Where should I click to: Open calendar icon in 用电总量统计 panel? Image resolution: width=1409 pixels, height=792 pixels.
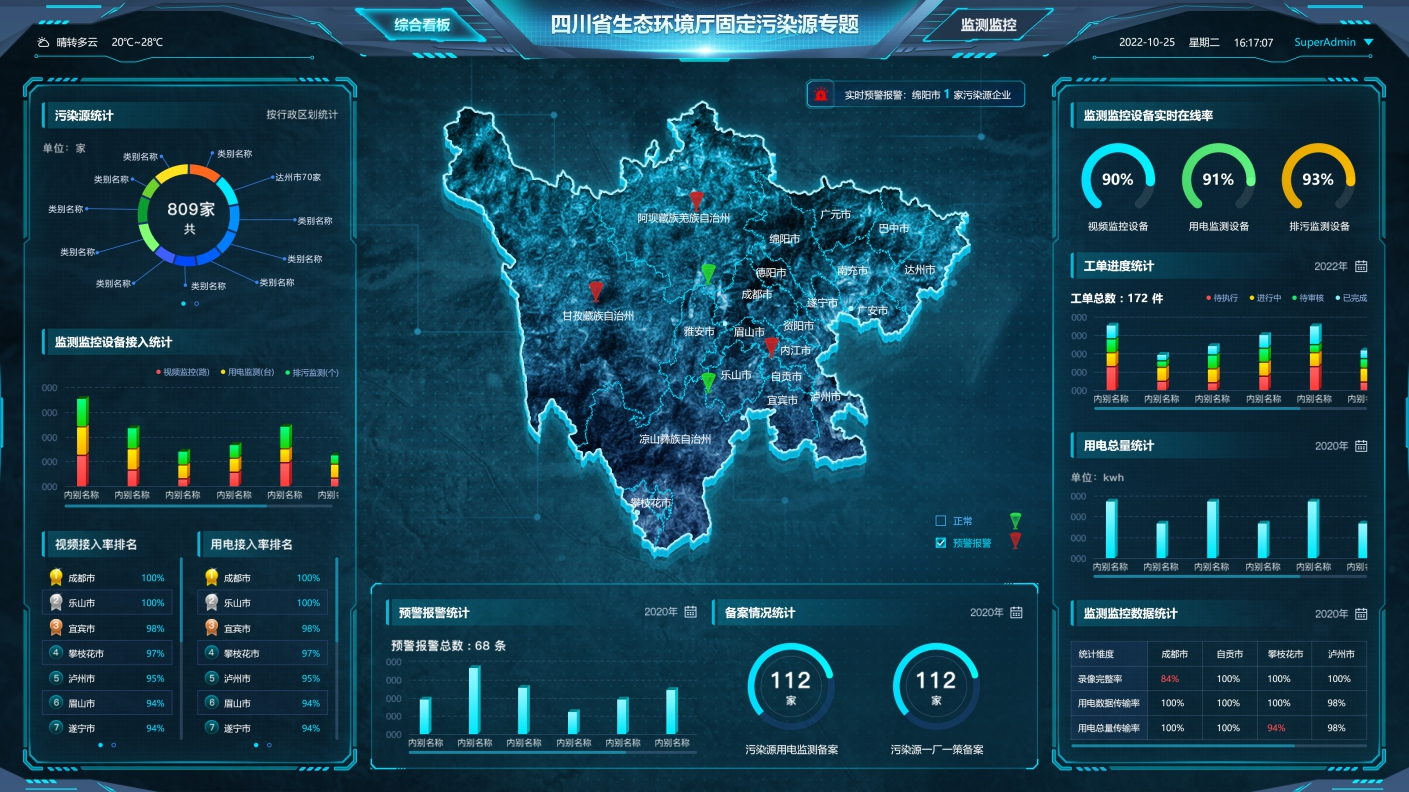(x=1361, y=446)
